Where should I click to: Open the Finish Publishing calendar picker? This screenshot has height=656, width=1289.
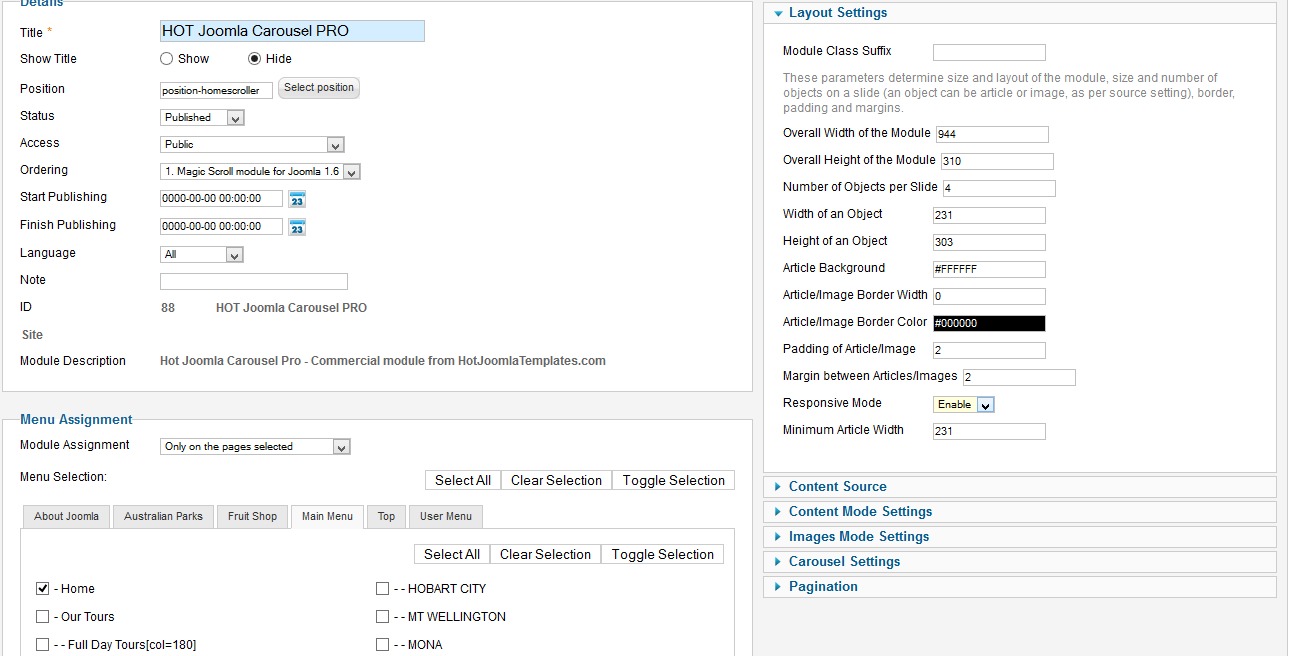tap(297, 227)
